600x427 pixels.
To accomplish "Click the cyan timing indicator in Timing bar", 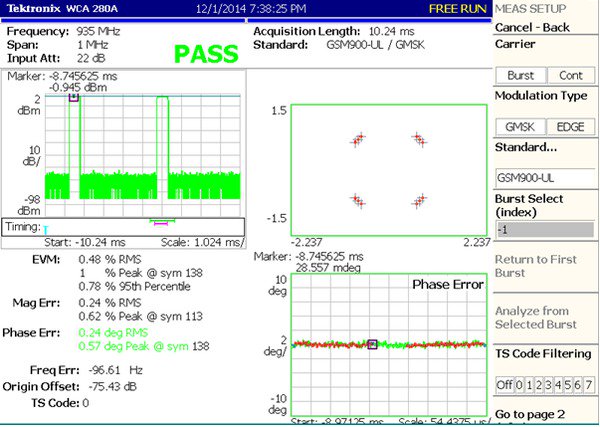I will [44, 230].
